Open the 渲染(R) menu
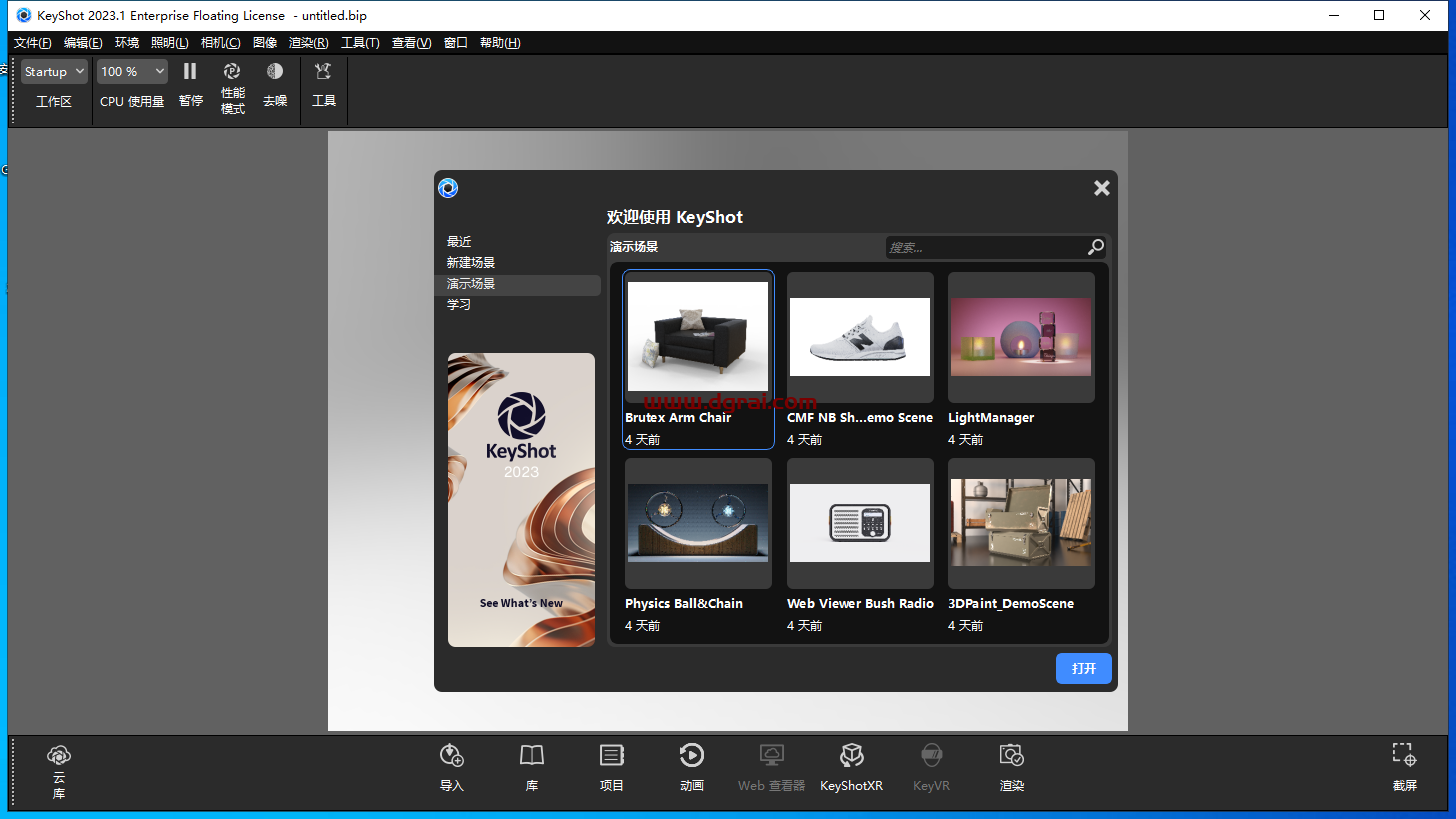The height and width of the screenshot is (819, 1456). (x=308, y=42)
